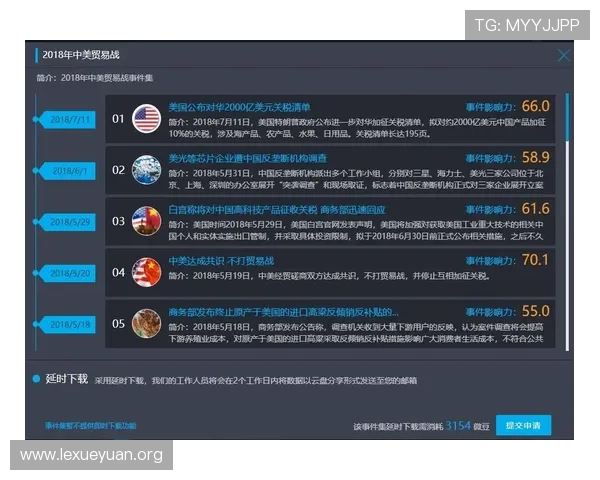600x480 pixels.
Task: Open the chip image thumbnail for event 02
Action: [146, 170]
